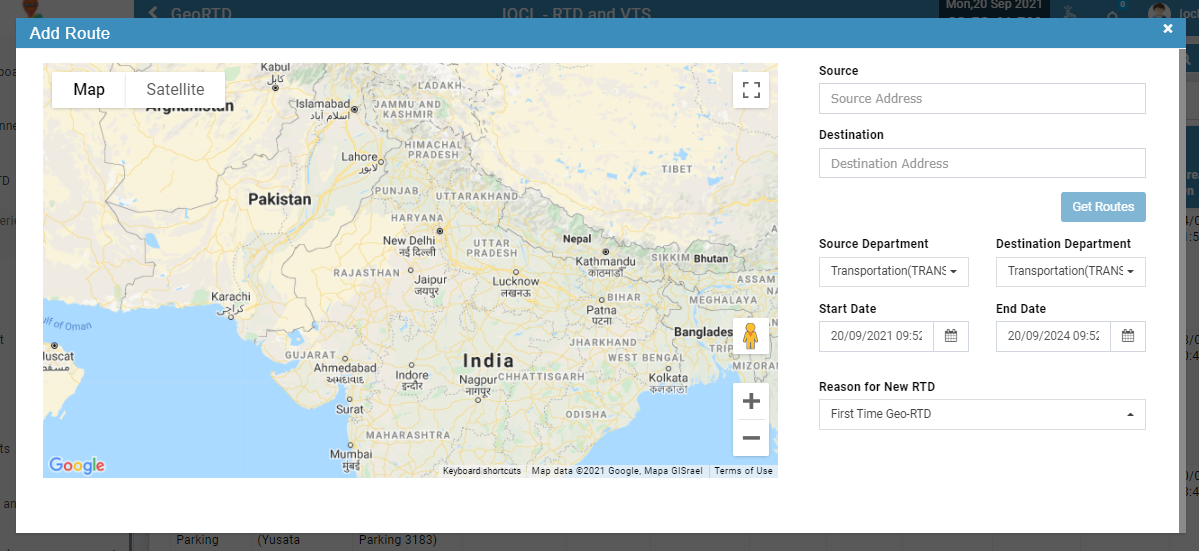
Task: Expand the Reason for New RTD dropdown
Action: 982,414
